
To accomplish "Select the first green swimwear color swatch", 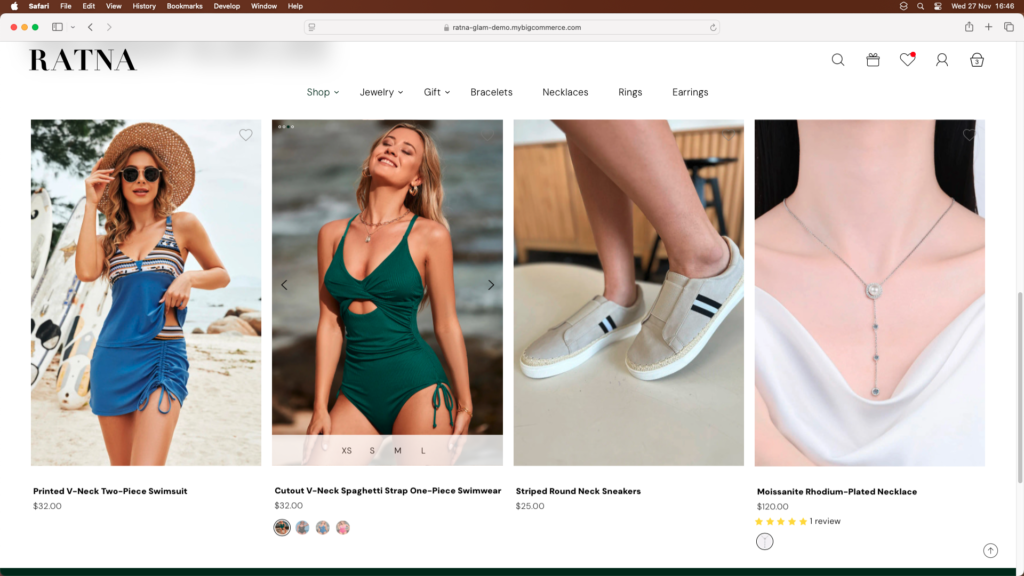I will (282, 528).
